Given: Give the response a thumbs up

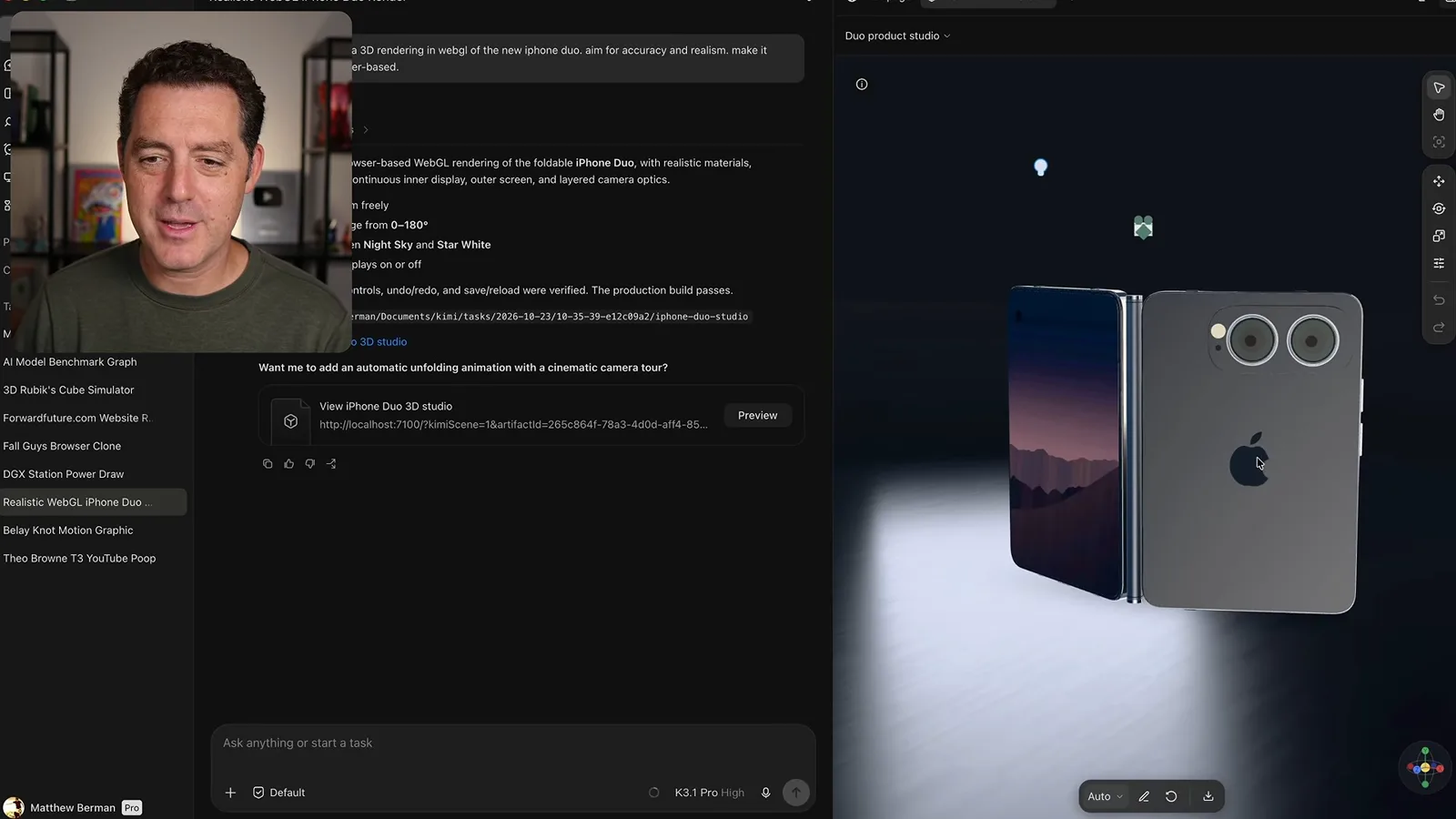Looking at the screenshot, I should pos(289,464).
